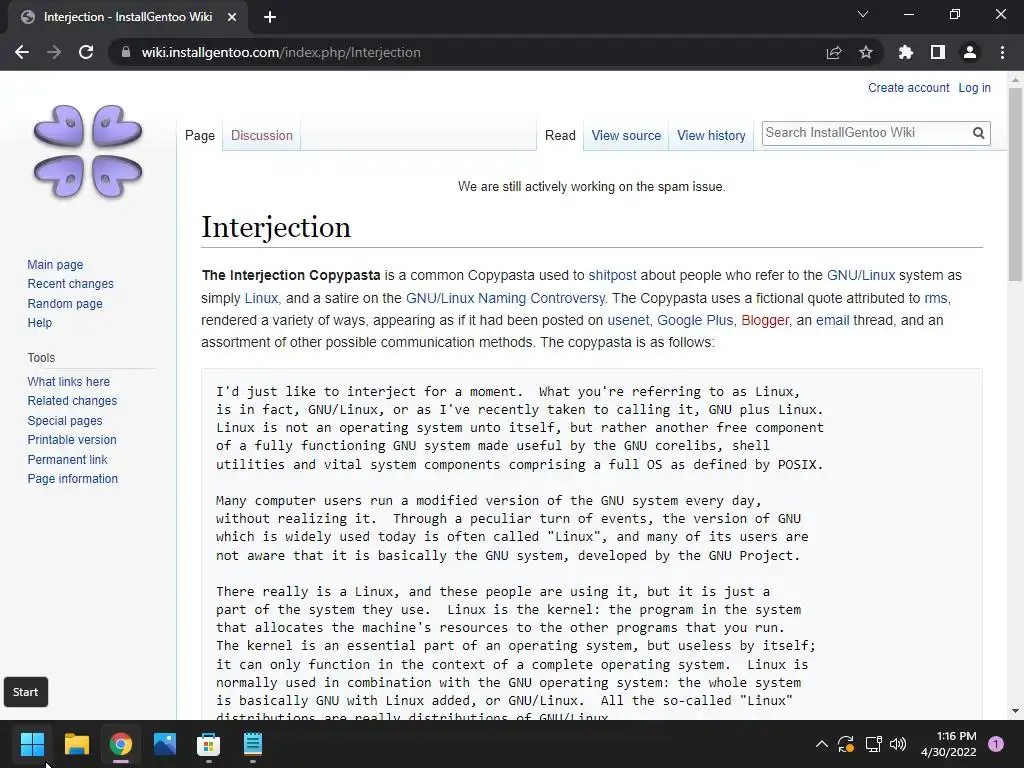Get the Permanent link
Image resolution: width=1024 pixels, height=768 pixels.
67,459
